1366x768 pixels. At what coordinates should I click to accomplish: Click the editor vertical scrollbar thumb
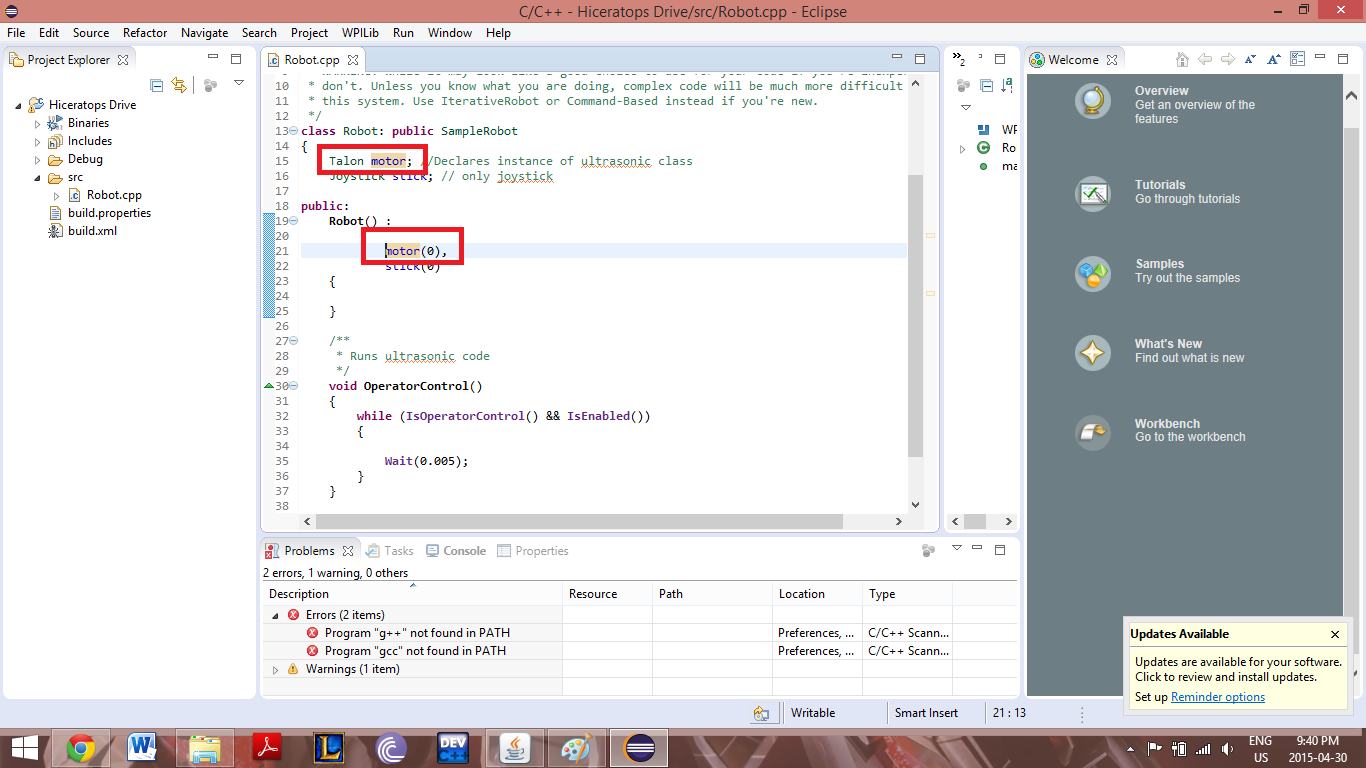915,315
